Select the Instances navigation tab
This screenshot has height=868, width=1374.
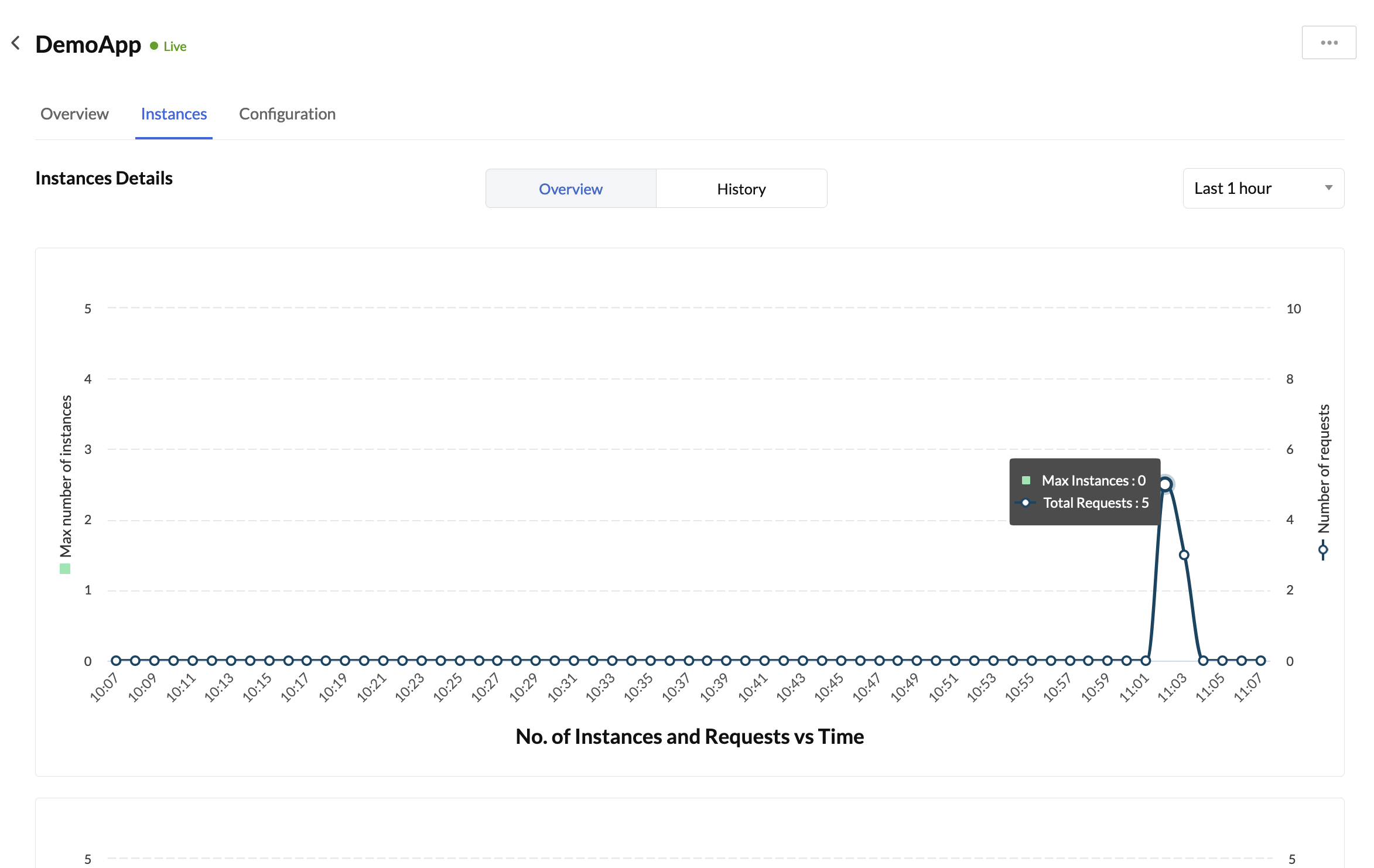coord(173,114)
